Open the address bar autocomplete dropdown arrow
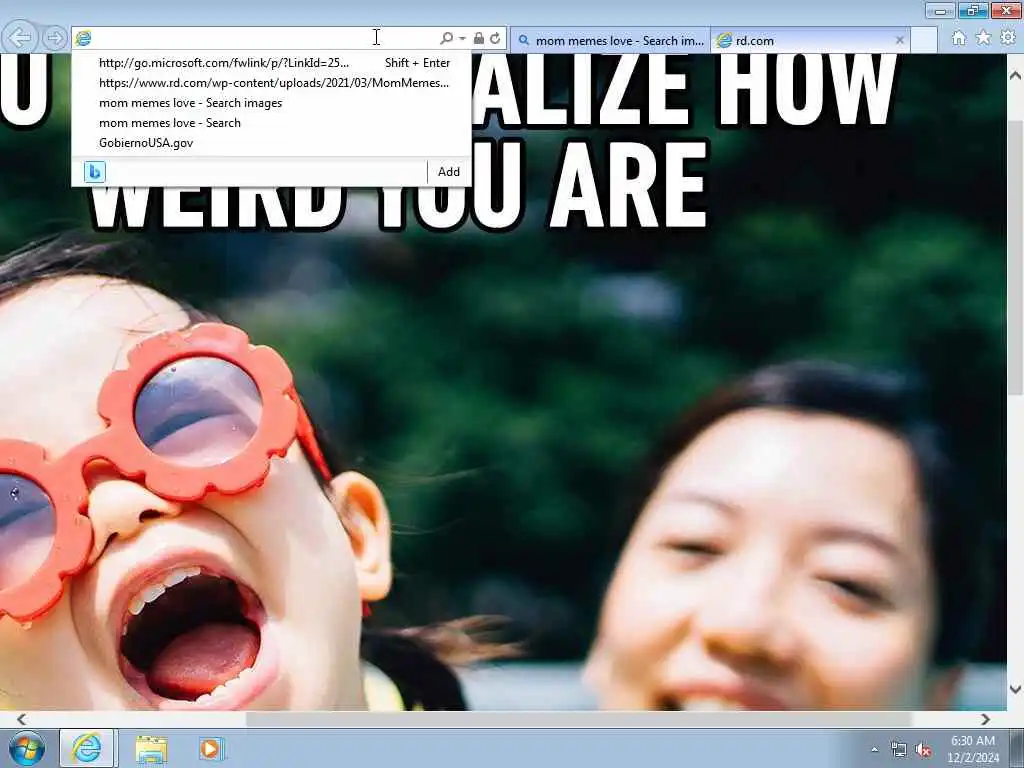The width and height of the screenshot is (1024, 768). pyautogui.click(x=462, y=39)
